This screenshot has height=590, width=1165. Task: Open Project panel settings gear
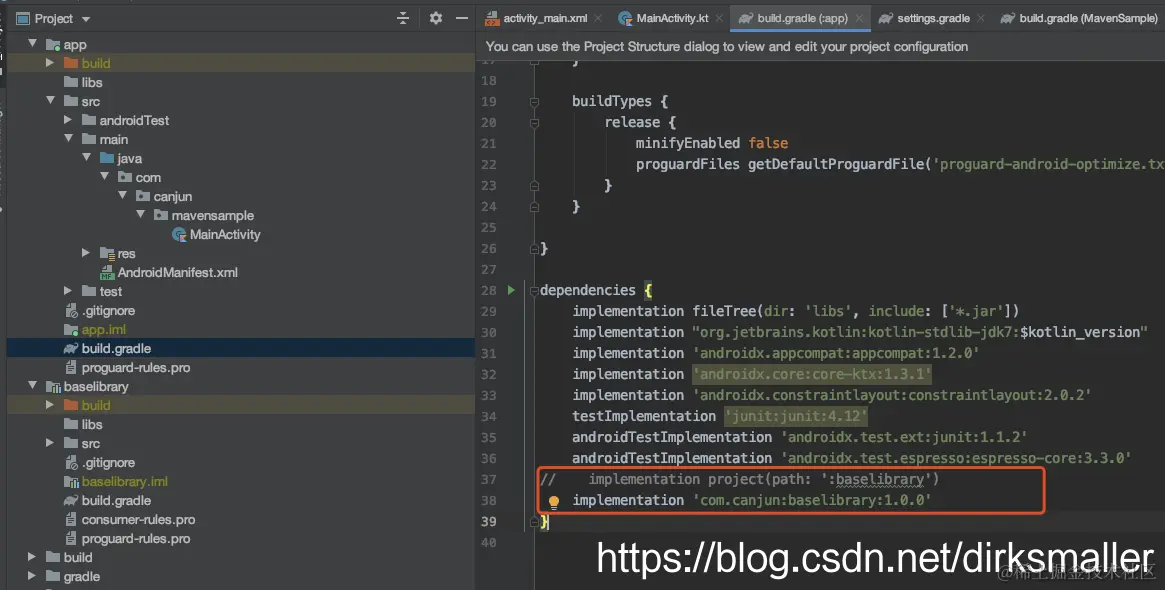point(436,19)
